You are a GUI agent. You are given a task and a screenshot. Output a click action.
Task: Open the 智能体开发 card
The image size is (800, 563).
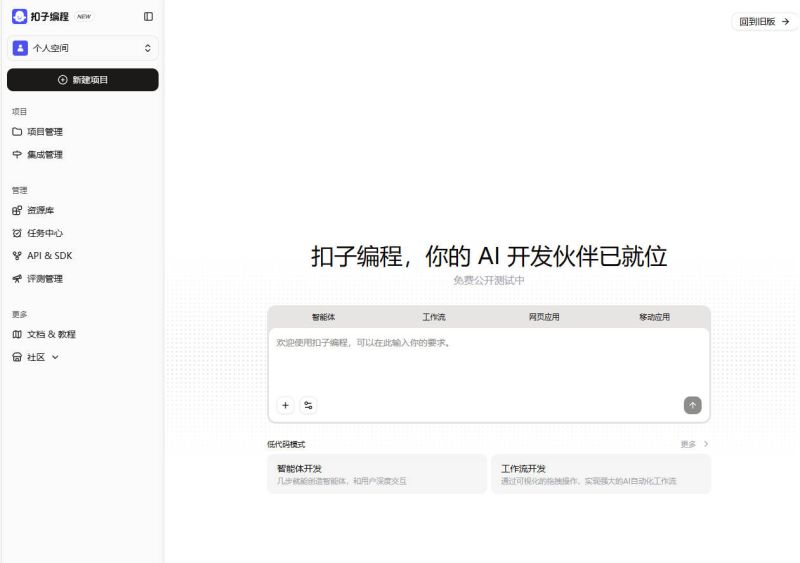377,474
